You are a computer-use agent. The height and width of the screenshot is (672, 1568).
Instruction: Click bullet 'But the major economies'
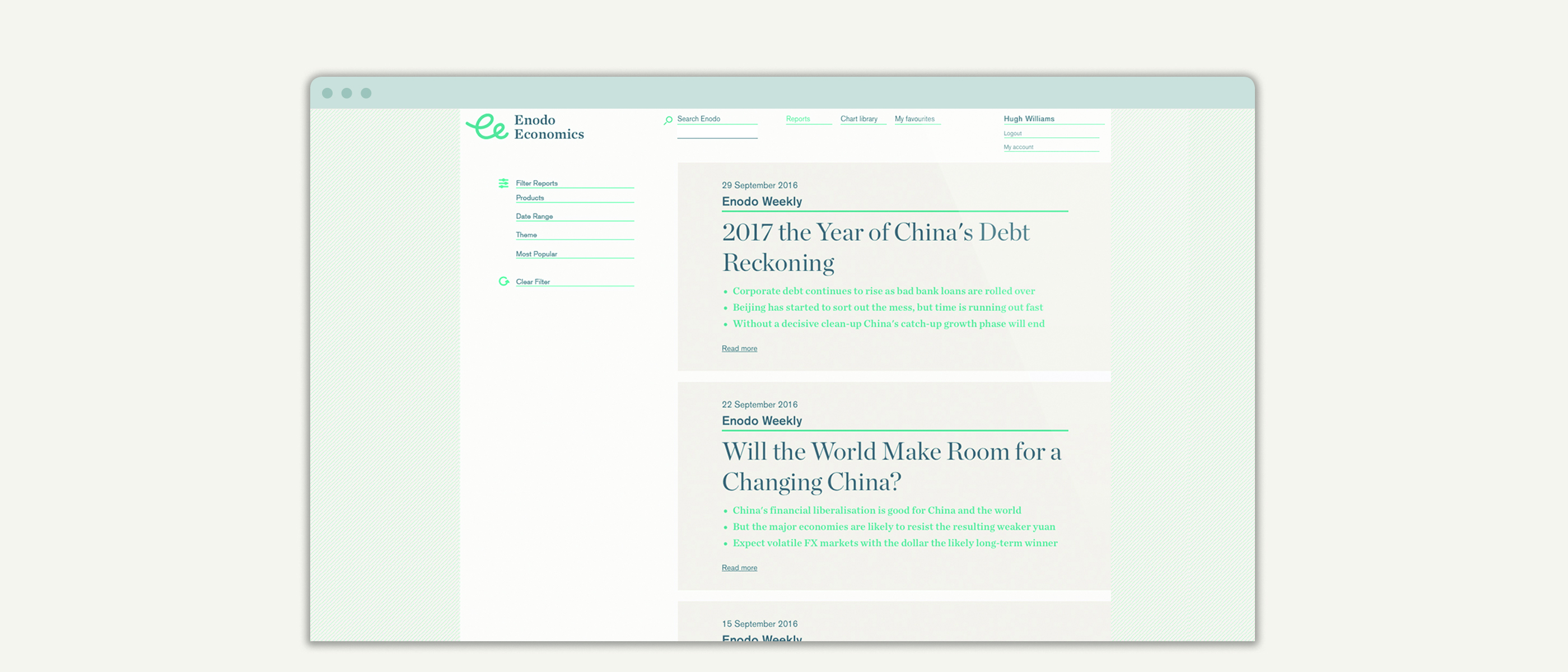click(x=894, y=526)
